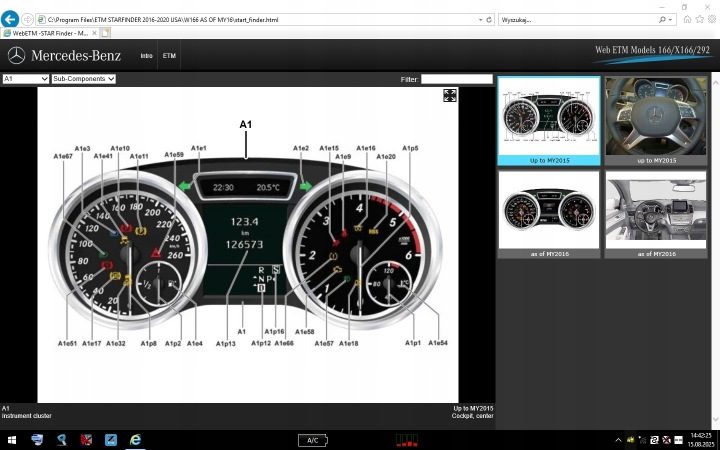720x450 pixels.
Task: Click the A1e3 component label
Action: point(82,148)
